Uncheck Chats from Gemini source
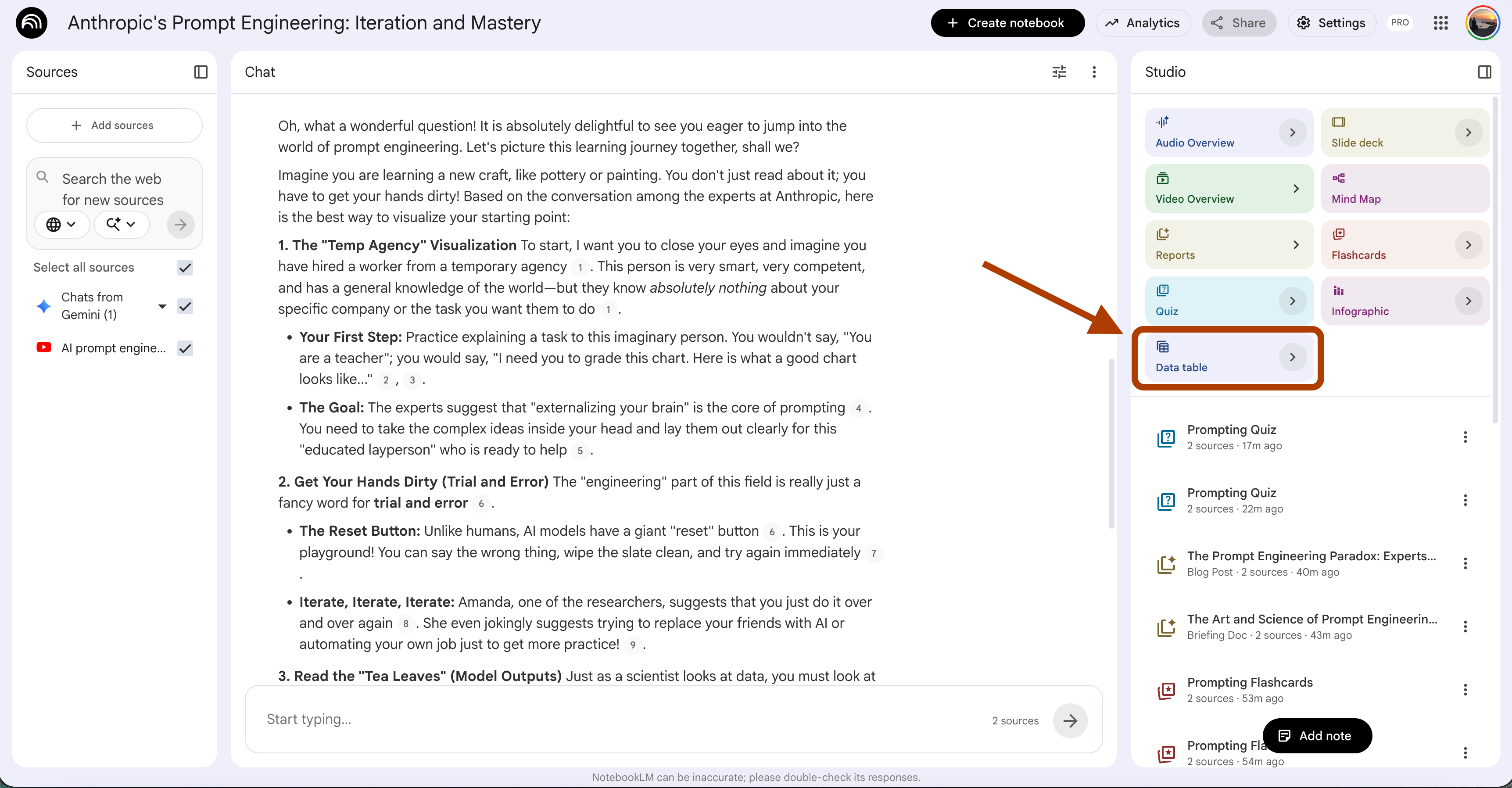This screenshot has height=788, width=1512. (x=185, y=306)
